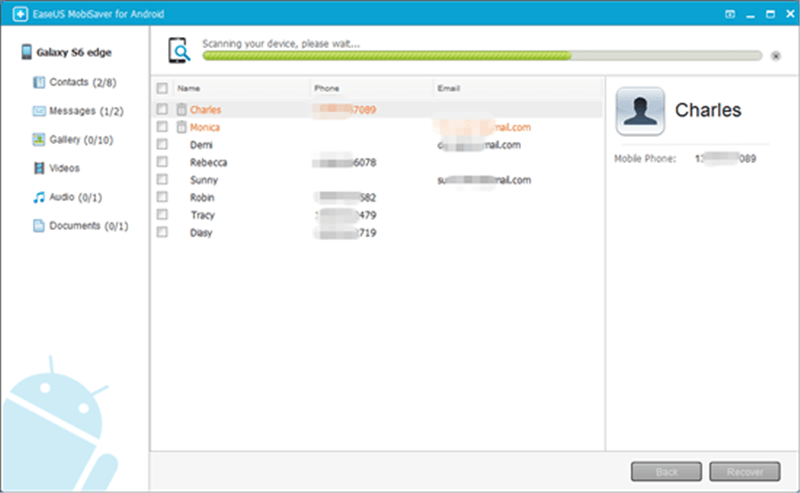
Task: Click the Mobile Phone value in details
Action: click(x=725, y=159)
